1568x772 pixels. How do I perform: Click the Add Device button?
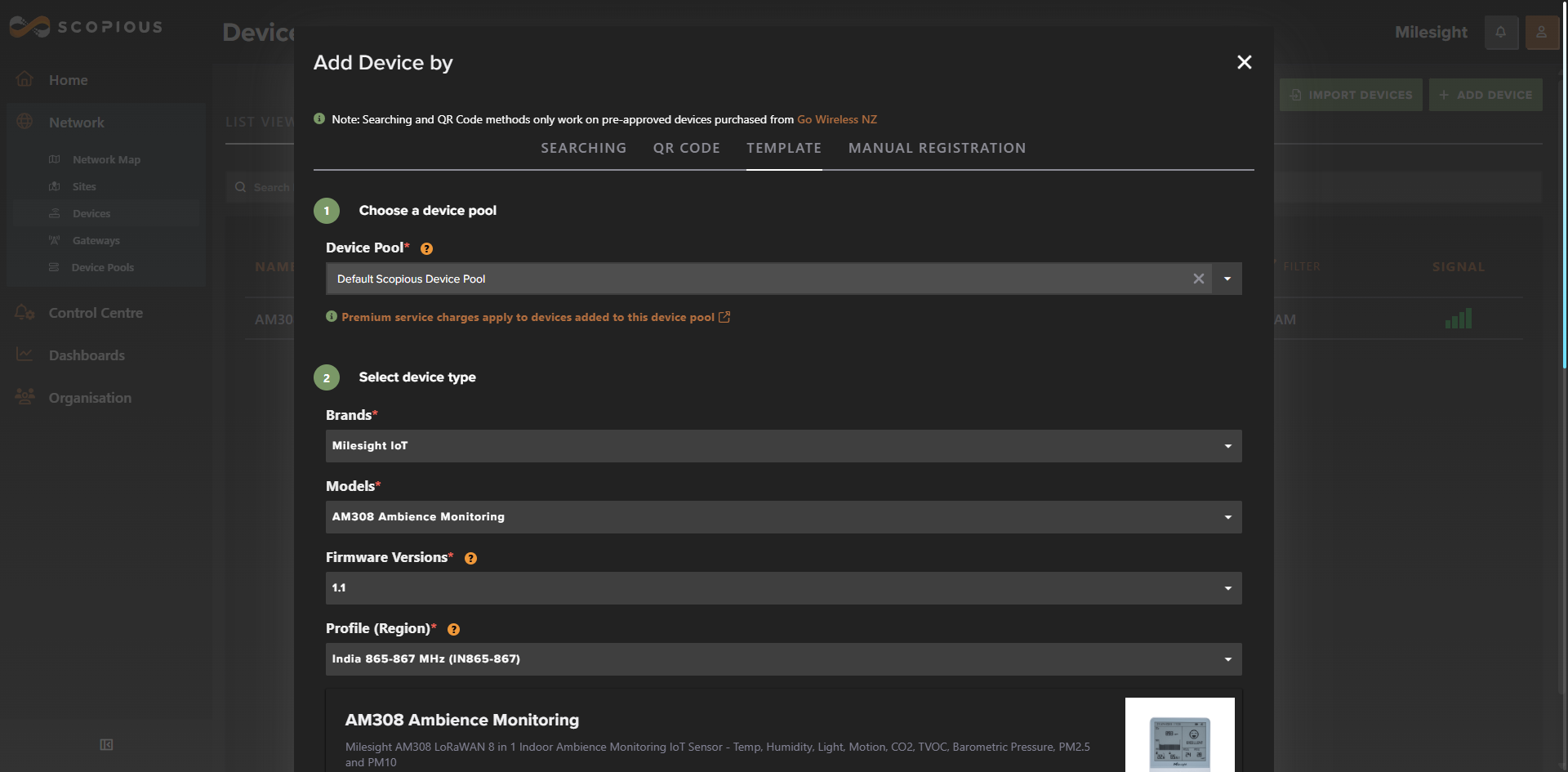click(x=1486, y=95)
